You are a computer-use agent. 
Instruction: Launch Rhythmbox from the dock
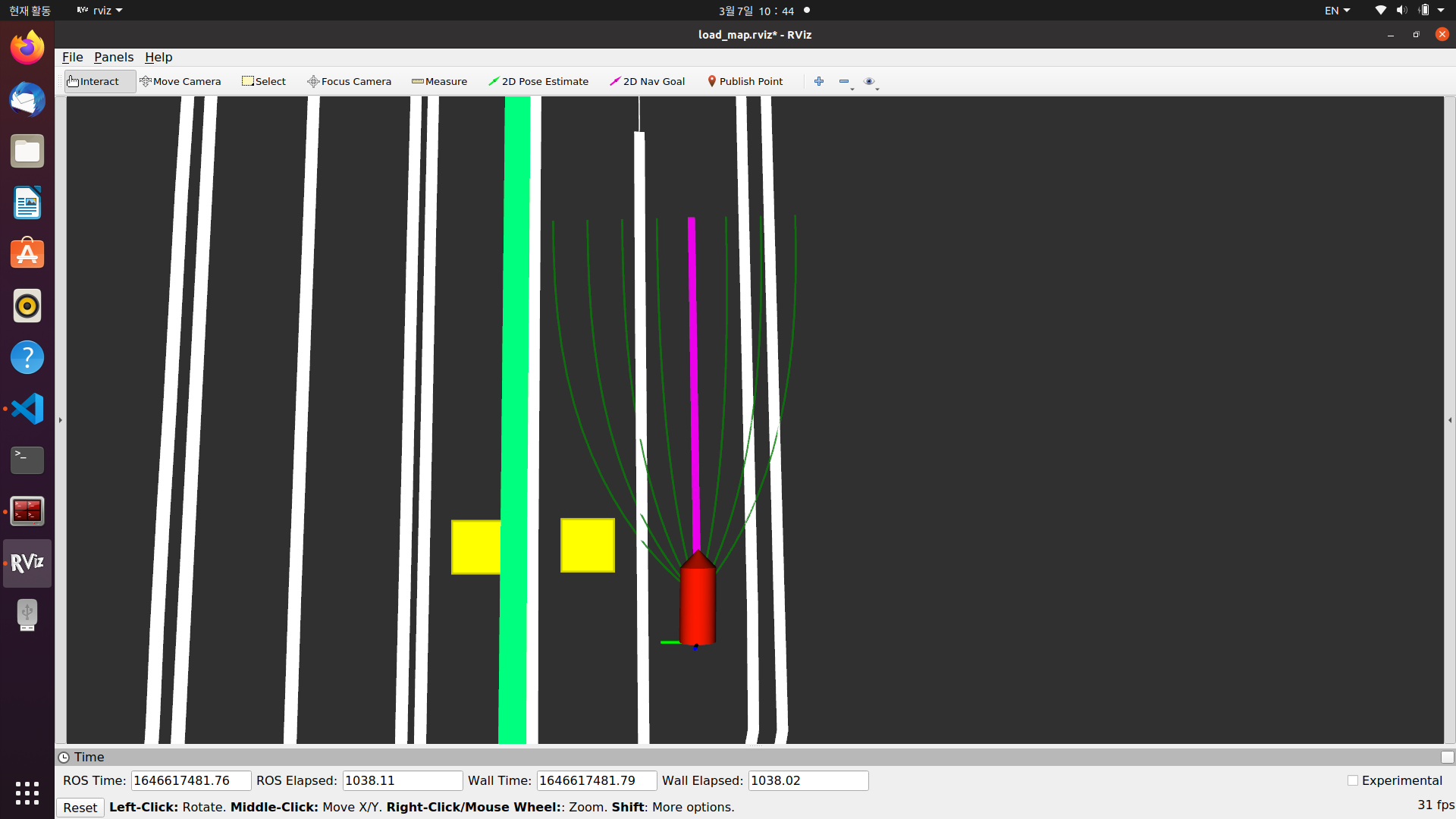click(27, 306)
